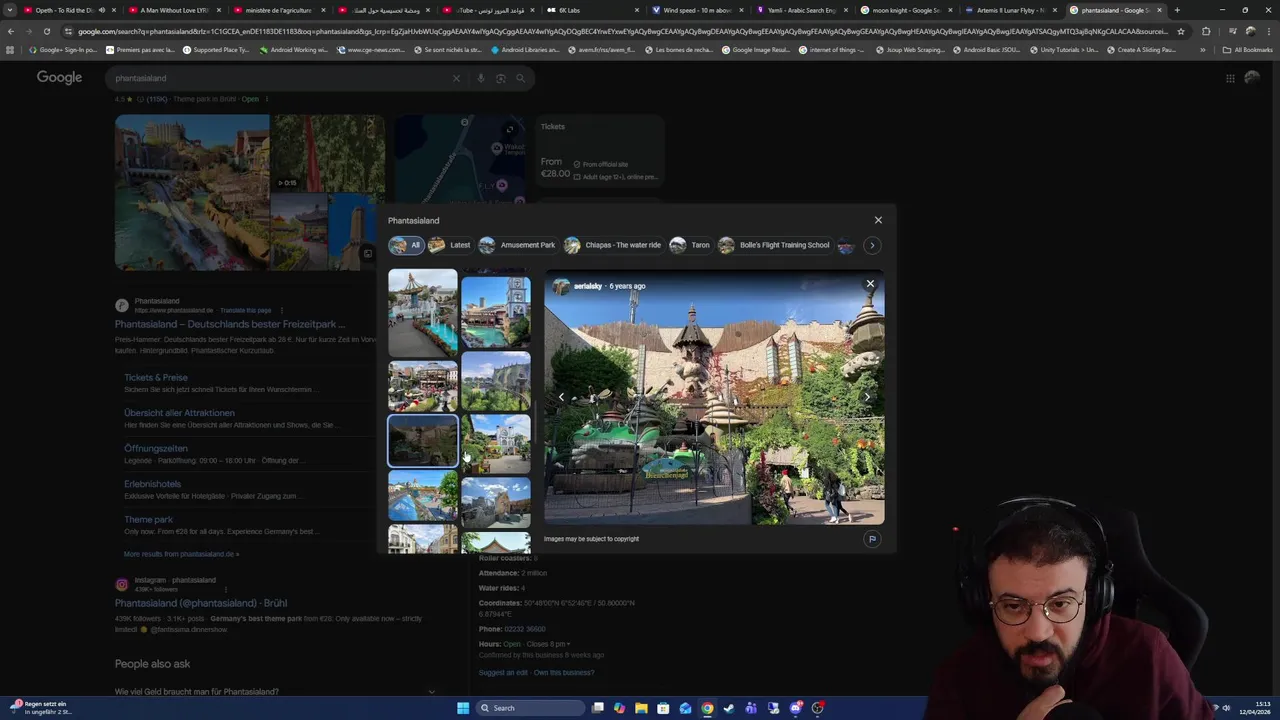Click the Google search magnifier icon
This screenshot has width=1280, height=720.
pos(520,78)
